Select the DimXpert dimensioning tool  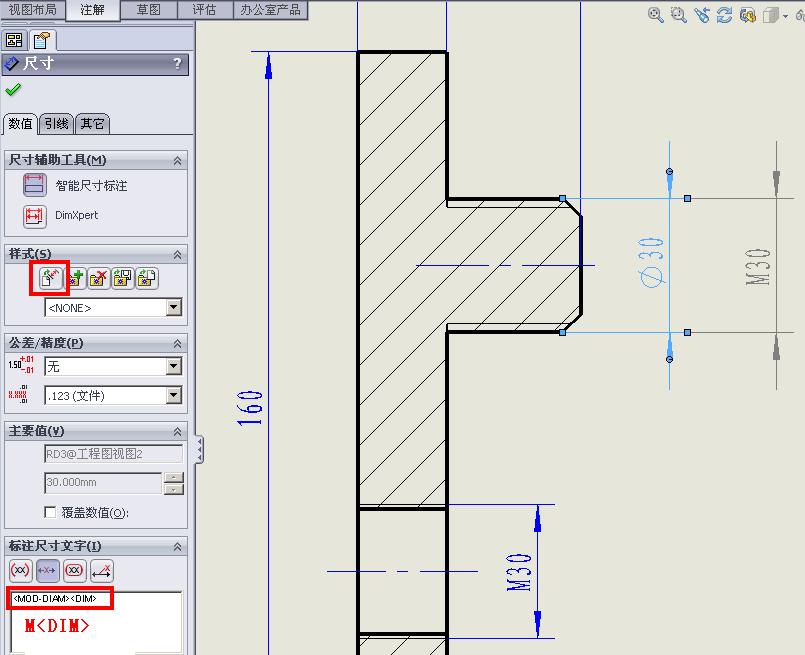[x=34, y=216]
